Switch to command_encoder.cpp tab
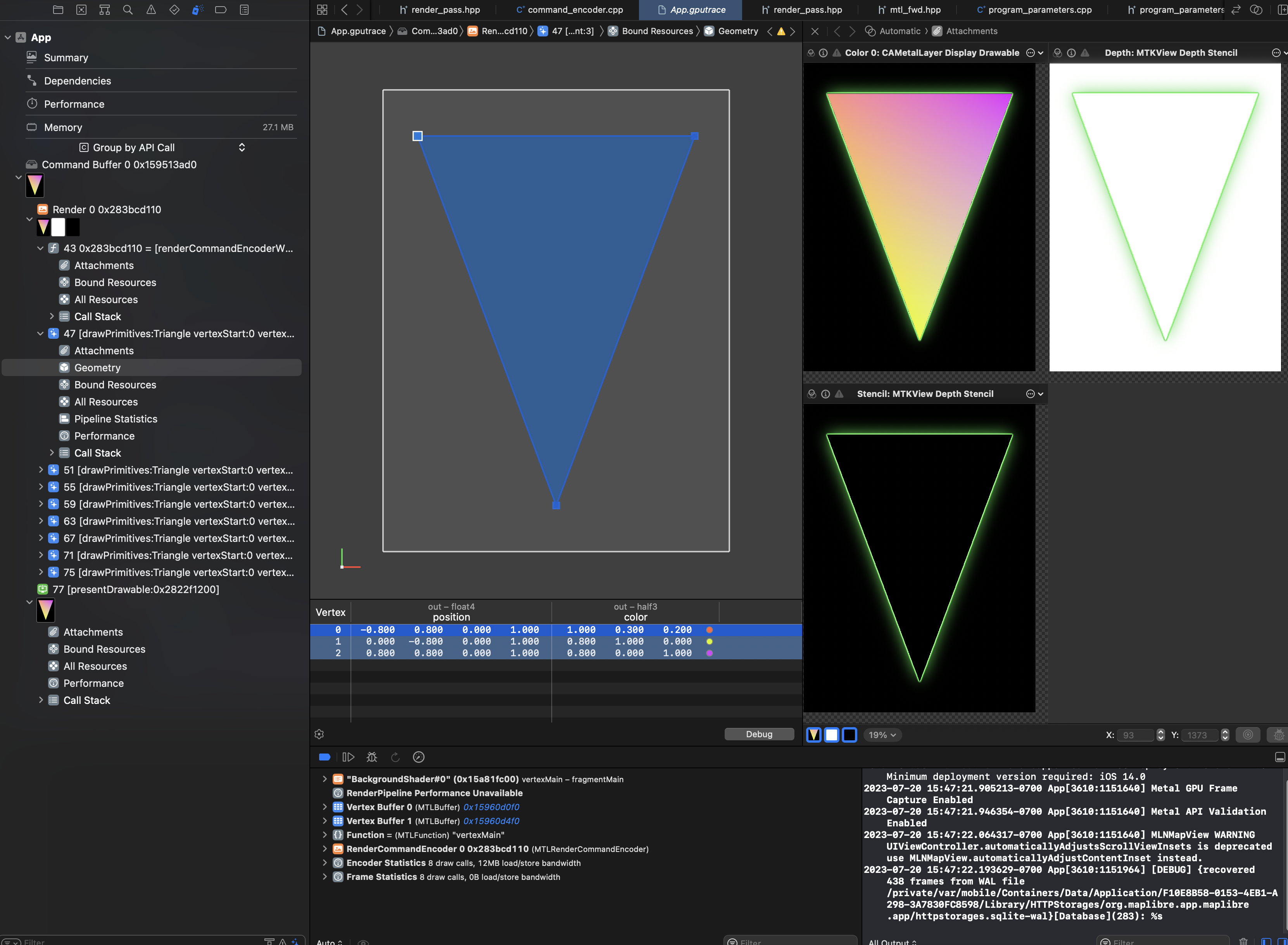This screenshot has height=945, width=1288. (575, 10)
